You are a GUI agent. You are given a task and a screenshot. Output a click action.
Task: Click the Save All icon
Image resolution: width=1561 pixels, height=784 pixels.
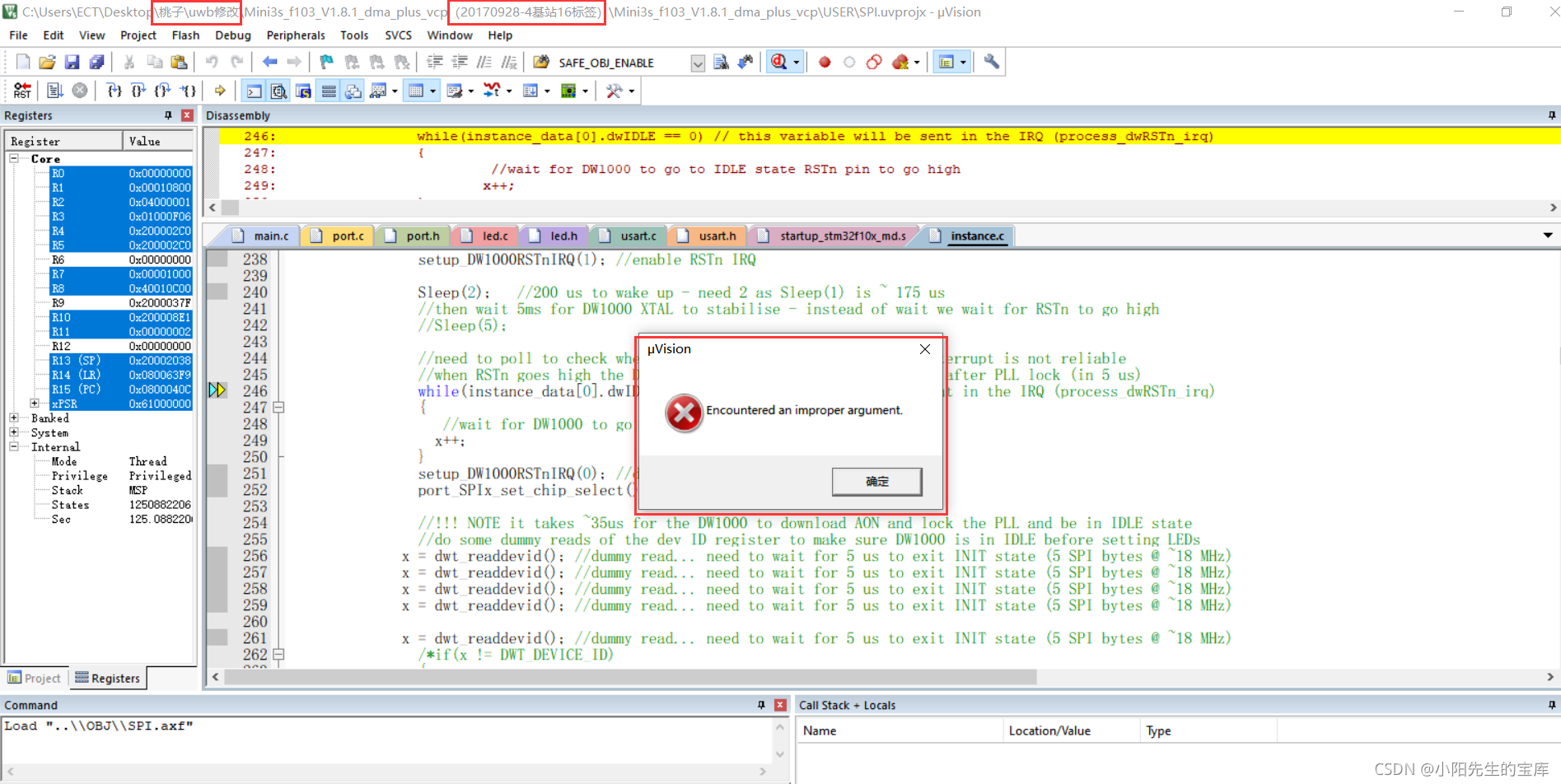96,62
